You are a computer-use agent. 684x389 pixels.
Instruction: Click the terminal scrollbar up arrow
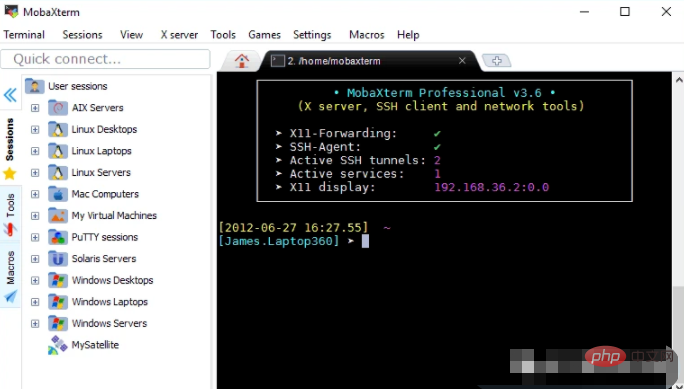(x=679, y=80)
